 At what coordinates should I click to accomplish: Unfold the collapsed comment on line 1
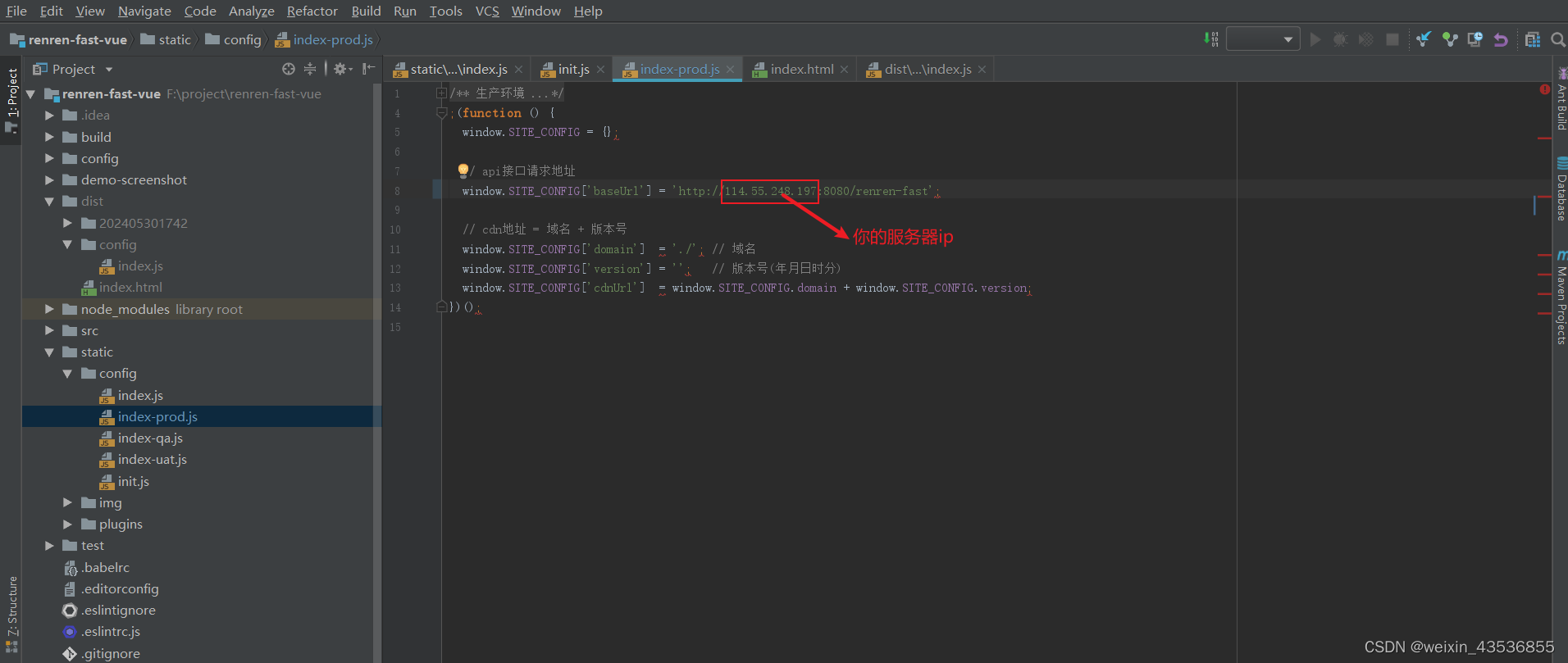coord(441,93)
